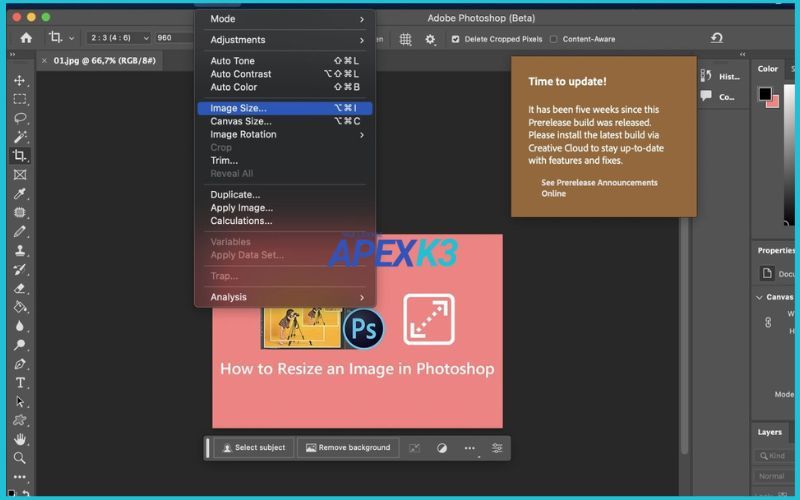This screenshot has height=500, width=800.
Task: Click the Select subject button
Action: 254,447
